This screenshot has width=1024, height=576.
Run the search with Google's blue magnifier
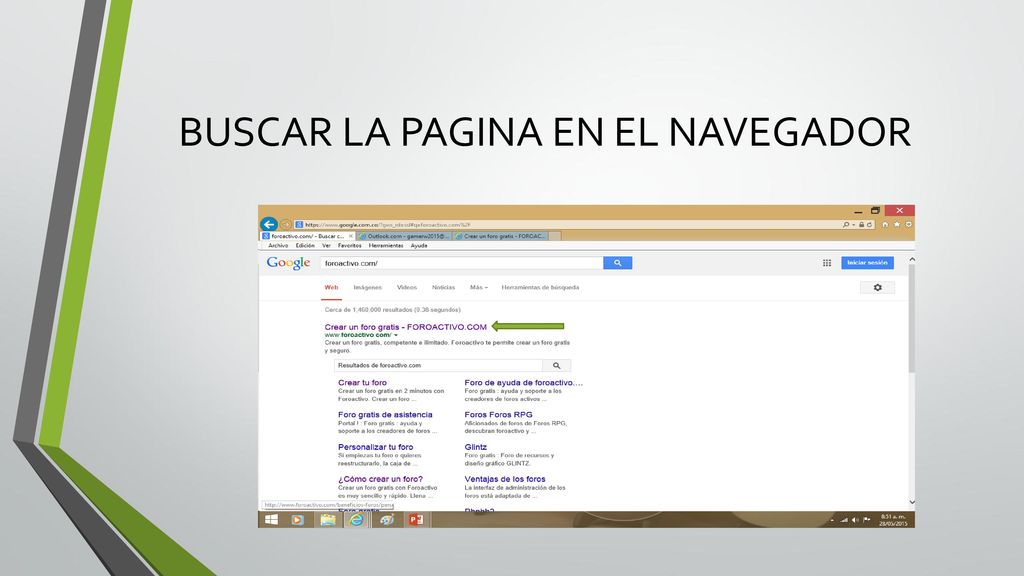coord(617,263)
